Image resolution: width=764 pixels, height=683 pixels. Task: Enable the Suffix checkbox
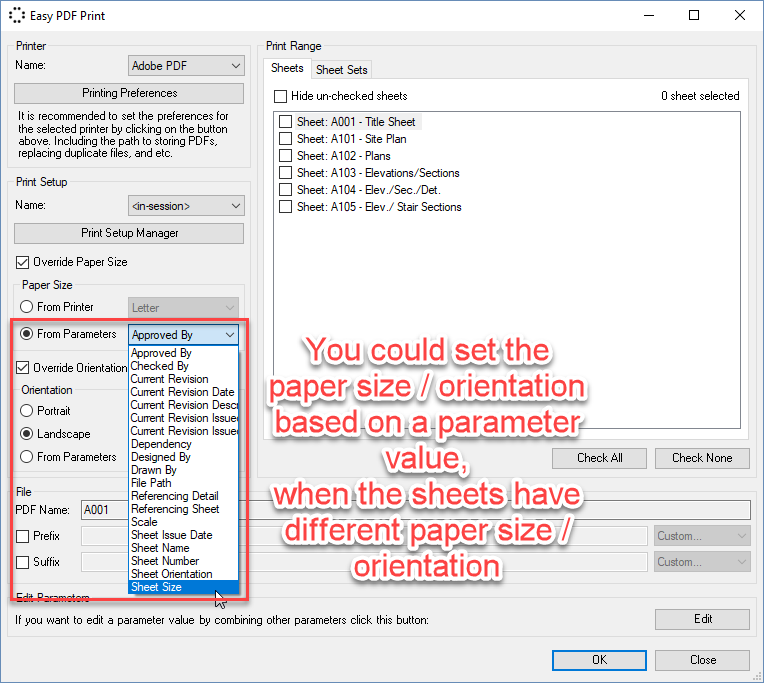click(x=22, y=562)
